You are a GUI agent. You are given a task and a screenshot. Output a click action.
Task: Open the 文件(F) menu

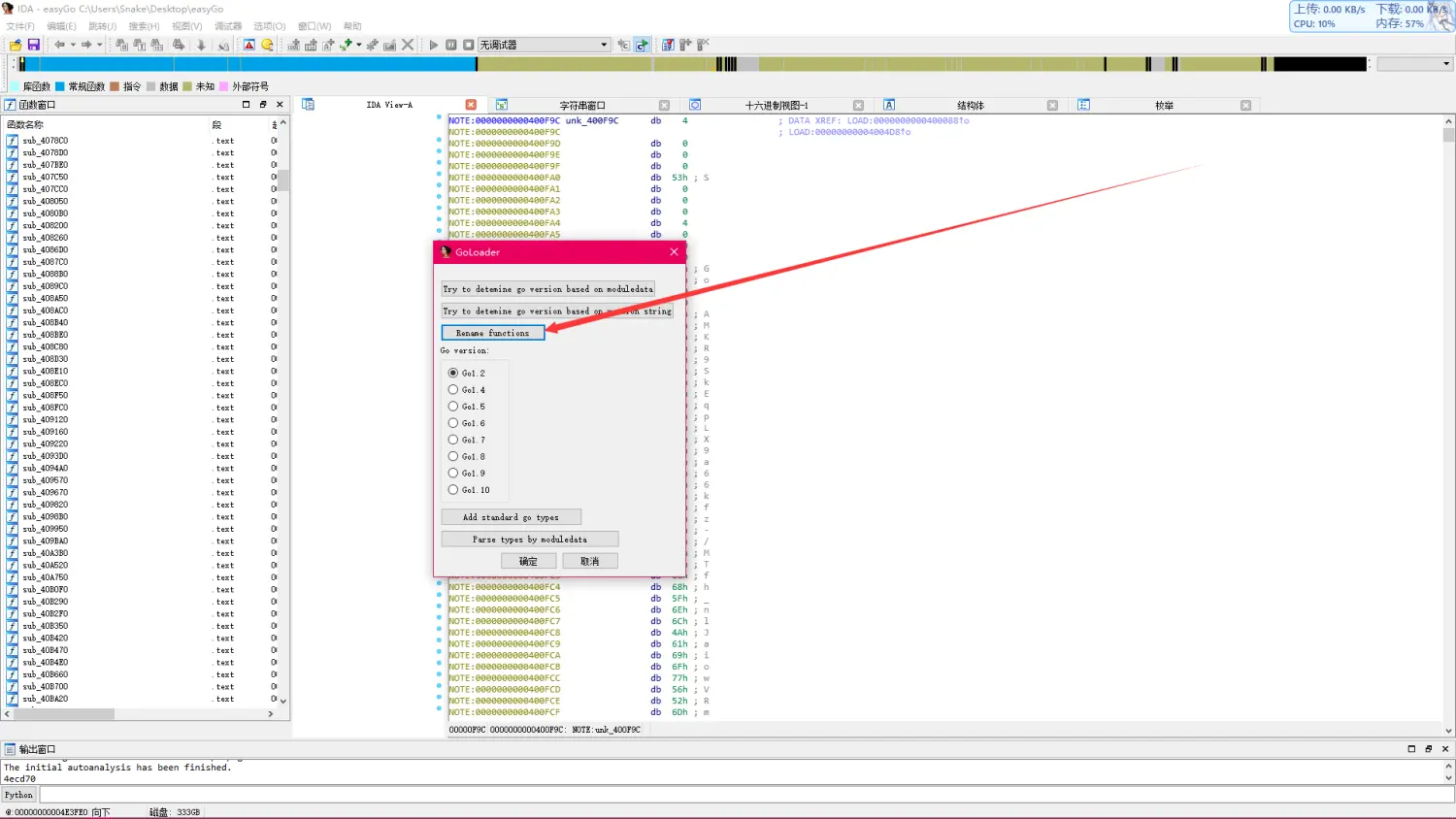coord(20,26)
